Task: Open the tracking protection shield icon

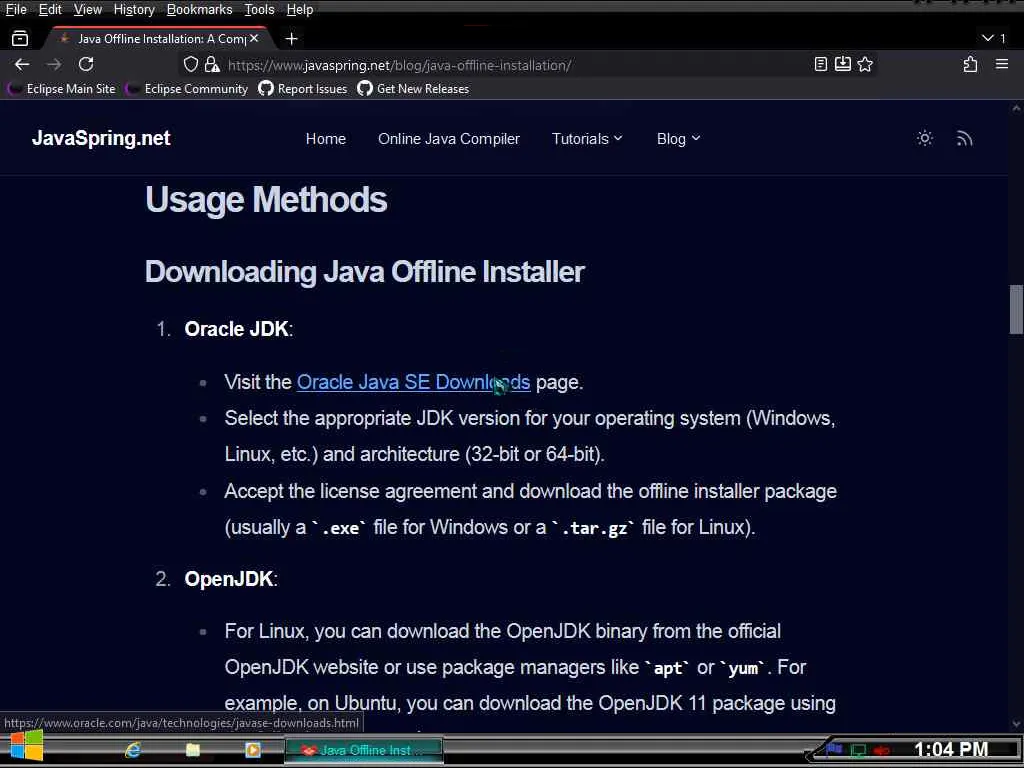Action: 190,64
